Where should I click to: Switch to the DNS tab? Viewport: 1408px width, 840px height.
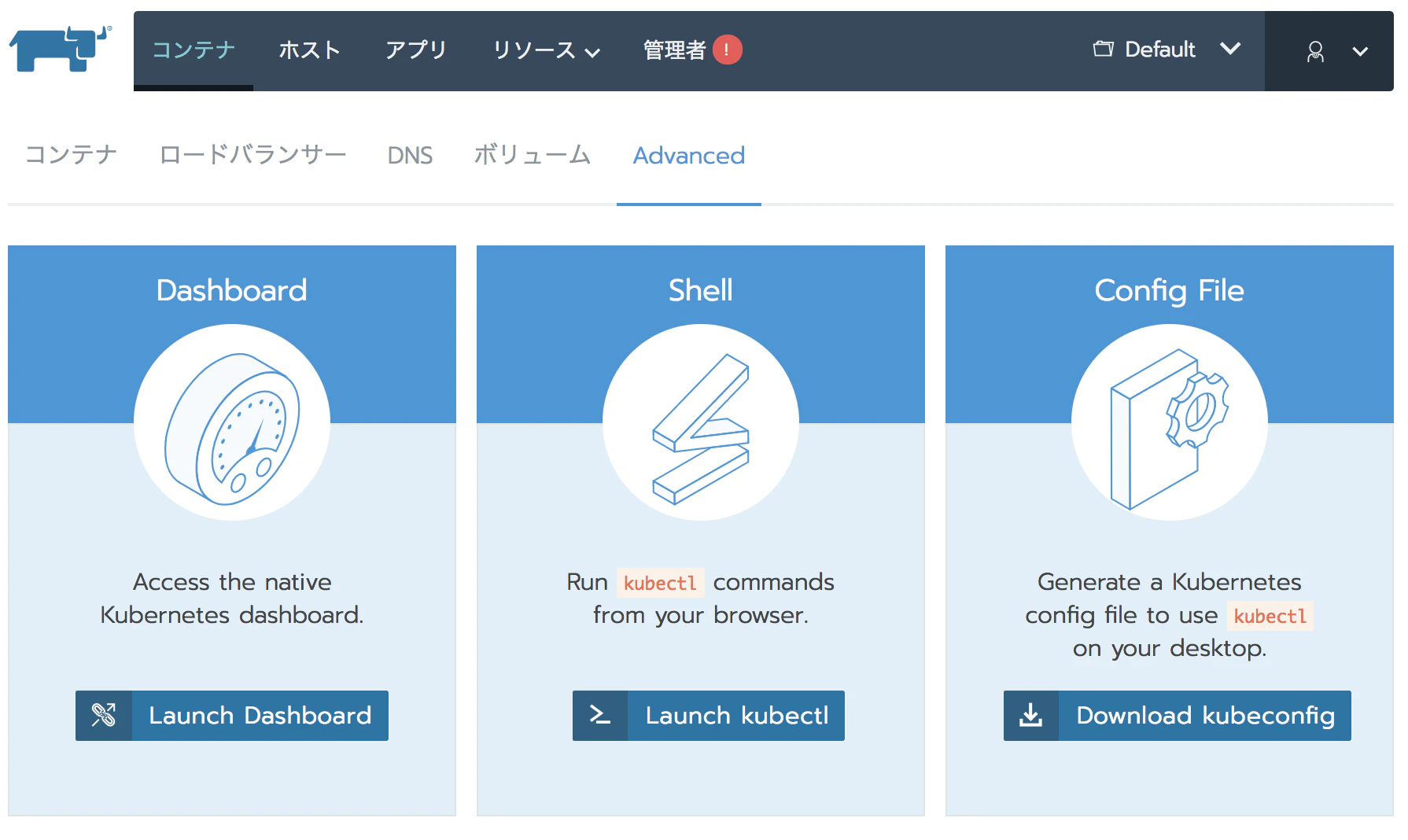click(410, 155)
